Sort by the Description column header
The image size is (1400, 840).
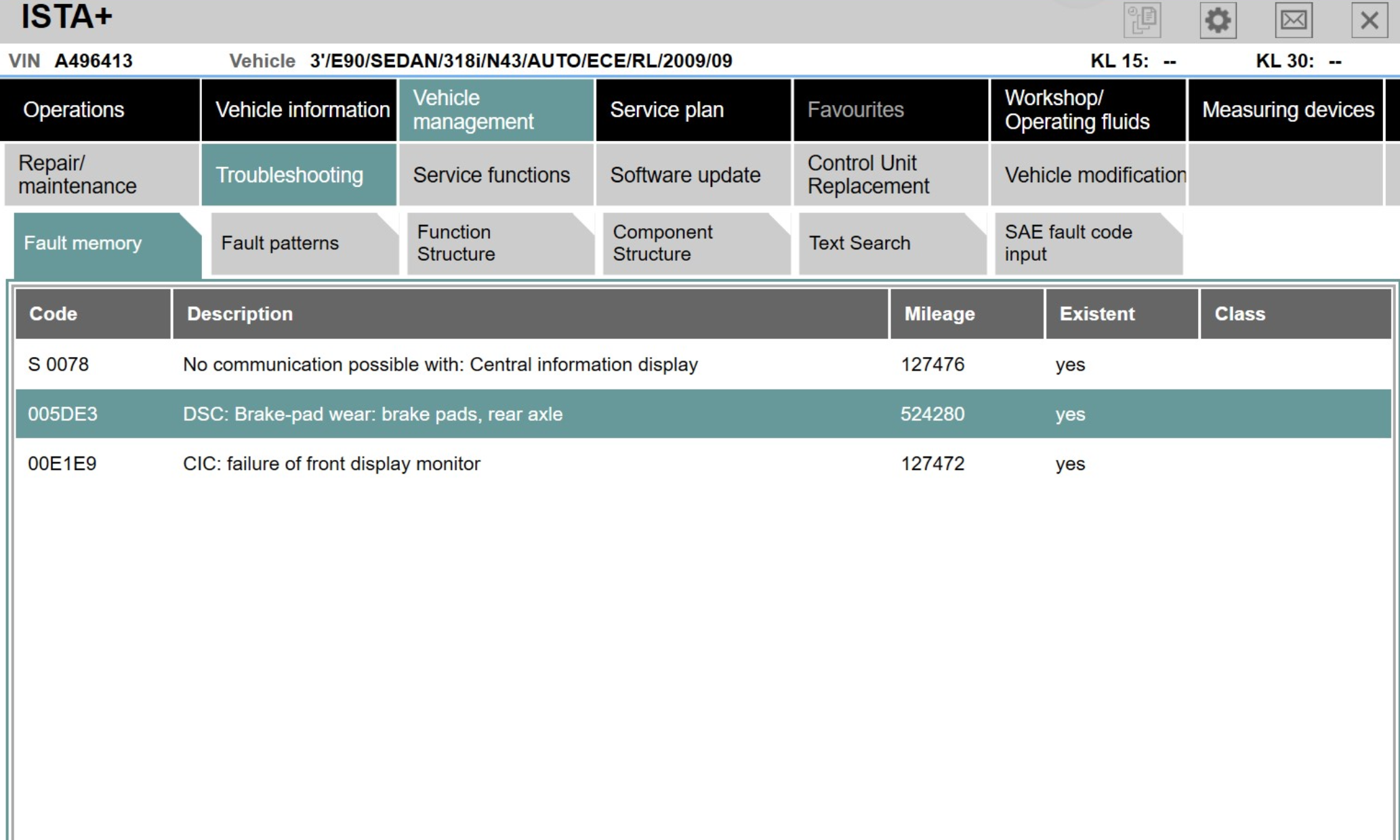[x=531, y=314]
